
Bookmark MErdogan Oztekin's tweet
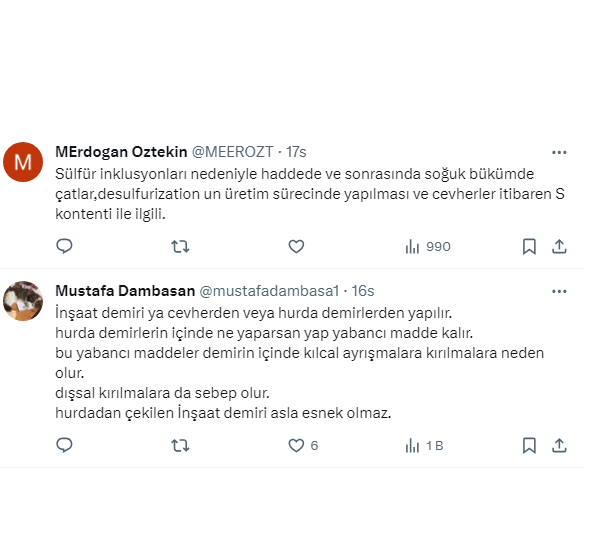pos(529,246)
